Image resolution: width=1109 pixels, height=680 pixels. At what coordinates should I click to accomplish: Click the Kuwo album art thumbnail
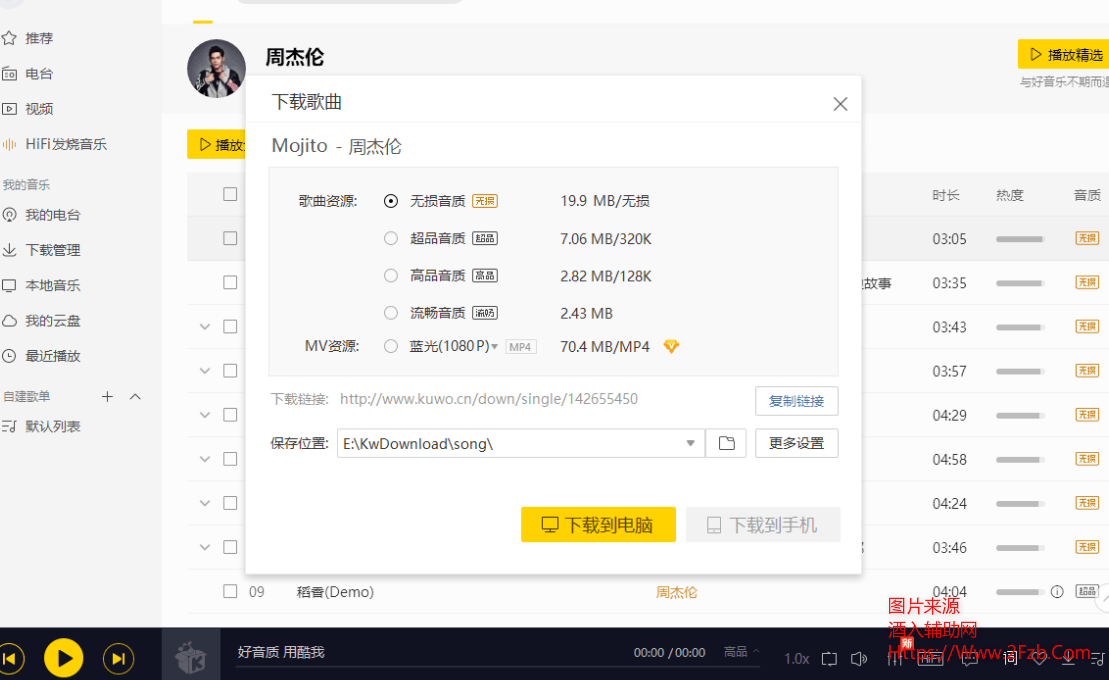191,655
